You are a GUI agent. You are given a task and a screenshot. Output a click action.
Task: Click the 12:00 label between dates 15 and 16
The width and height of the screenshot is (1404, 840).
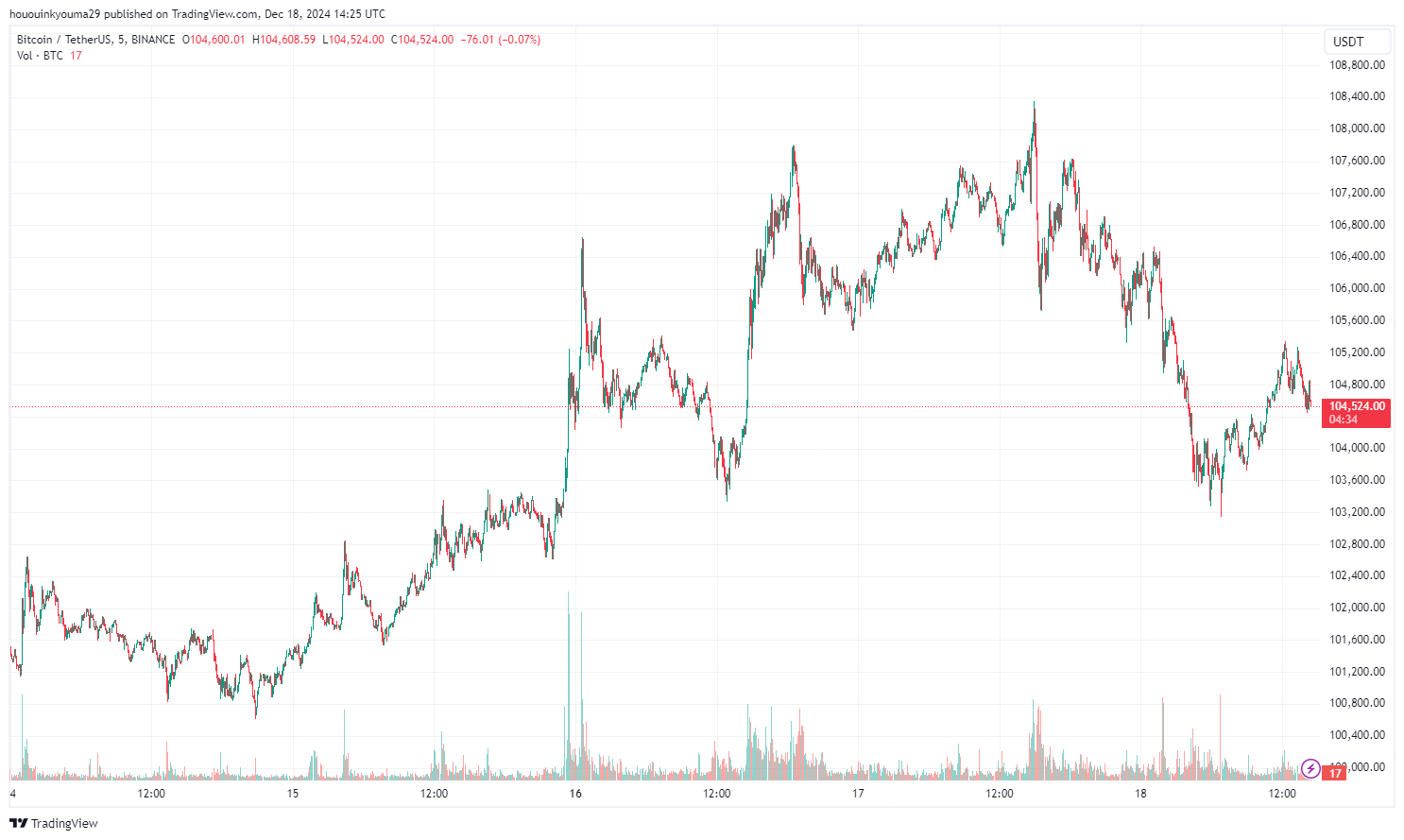click(x=434, y=794)
